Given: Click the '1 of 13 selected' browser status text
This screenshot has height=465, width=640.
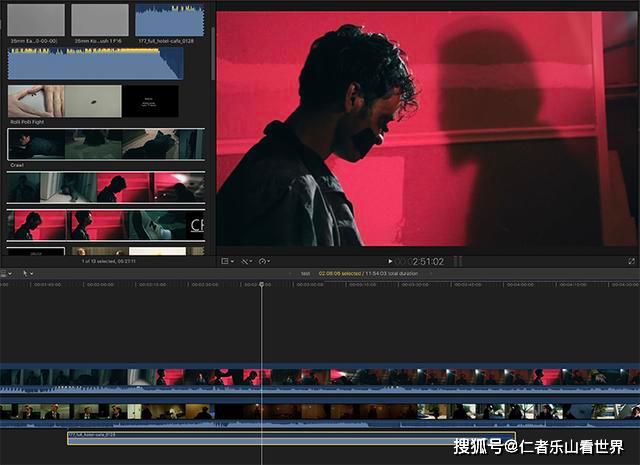Looking at the screenshot, I should point(109,261).
